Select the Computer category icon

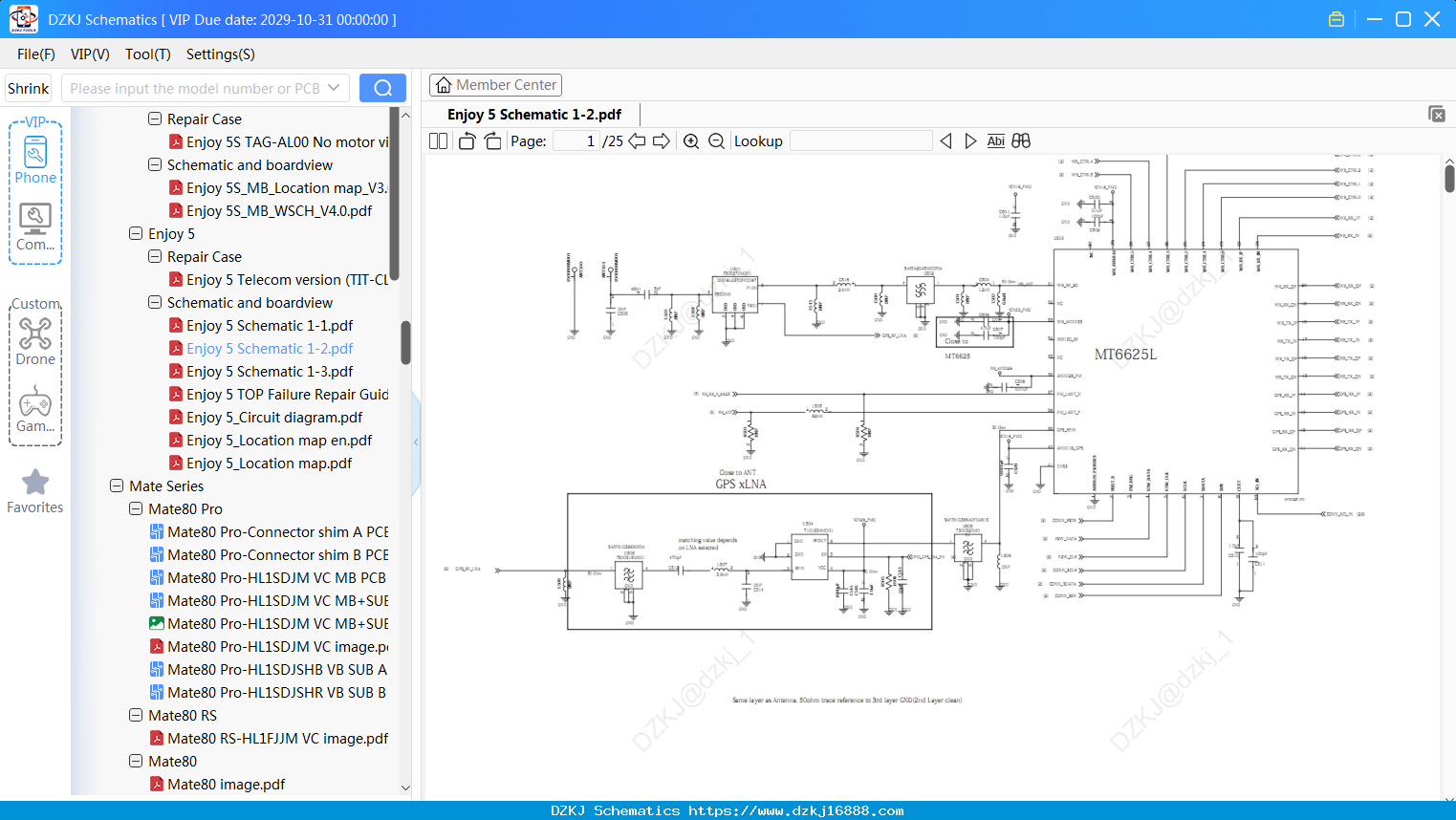tap(35, 227)
